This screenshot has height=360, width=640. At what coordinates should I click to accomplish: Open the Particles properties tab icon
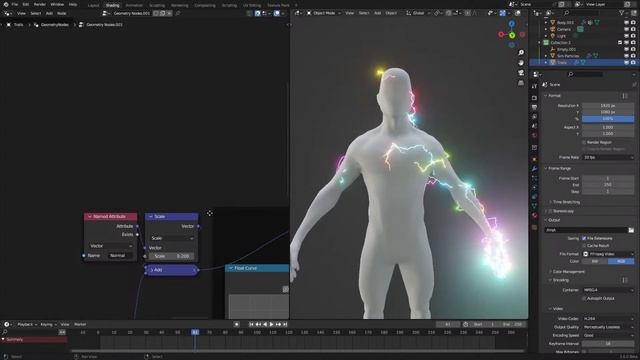pyautogui.click(x=534, y=178)
